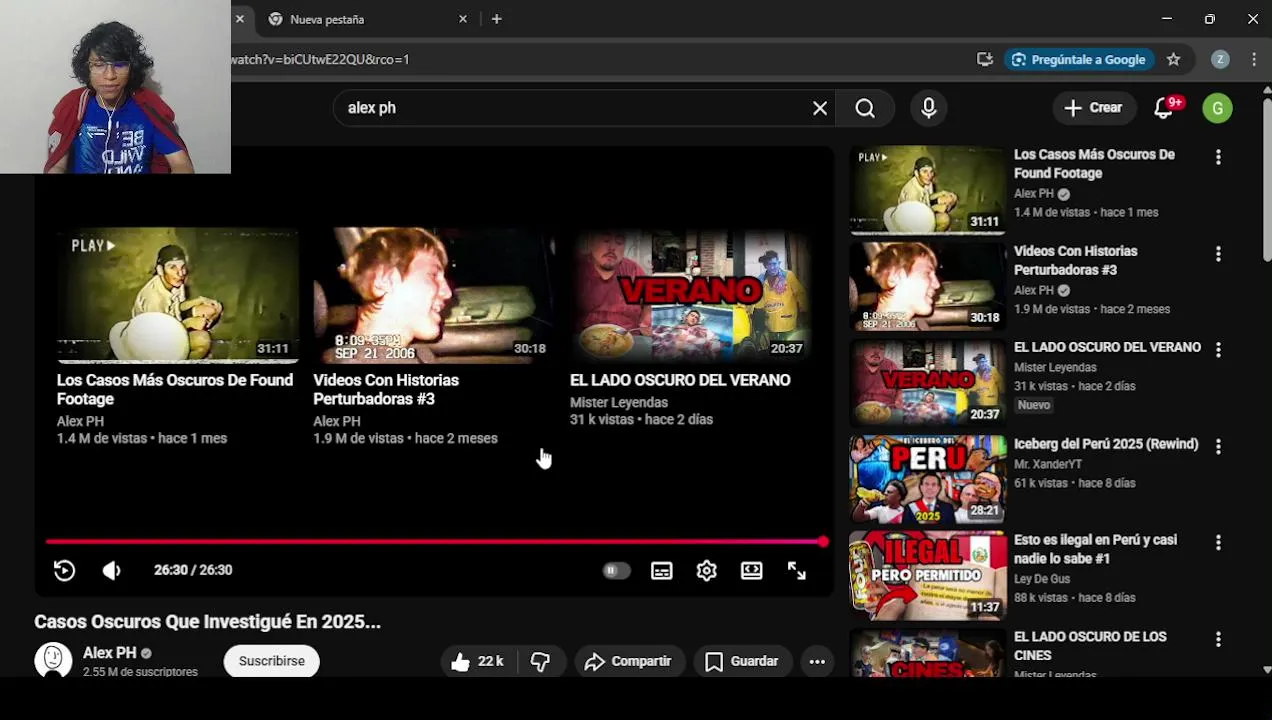
Task: Open the Mister Leyendas channel under end-screen VERANO
Action: click(x=619, y=402)
